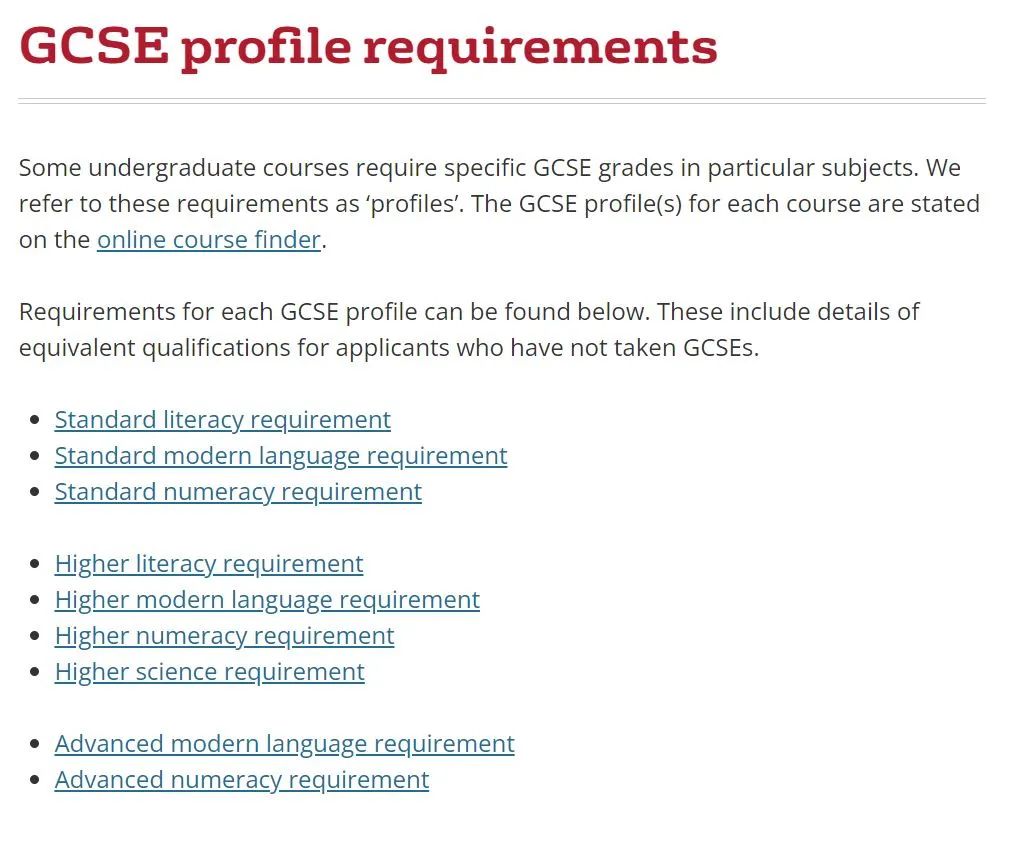The width and height of the screenshot is (1013, 841).
Task: Open Higher literacy requirement link
Action: [x=209, y=564]
